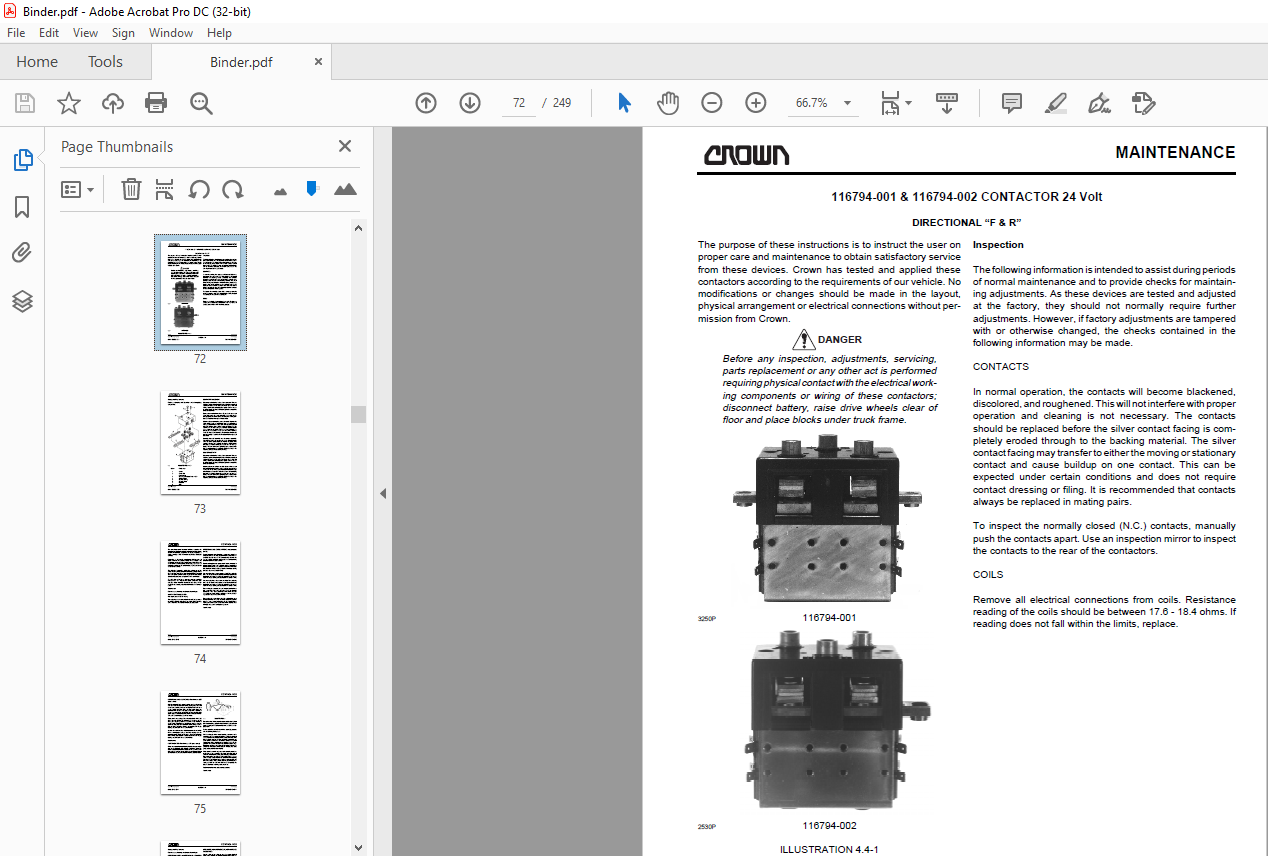
Task: Select page 75 thumbnail
Action: (x=200, y=742)
